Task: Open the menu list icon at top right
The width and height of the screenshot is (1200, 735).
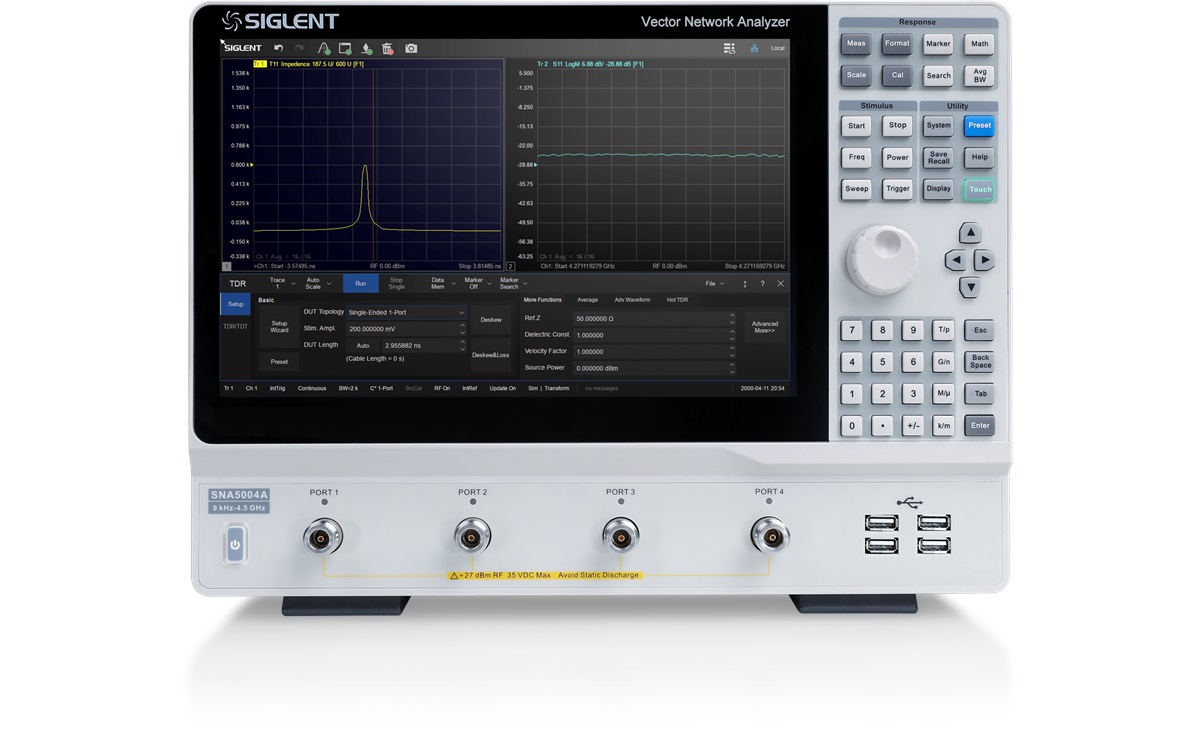Action: coord(730,48)
